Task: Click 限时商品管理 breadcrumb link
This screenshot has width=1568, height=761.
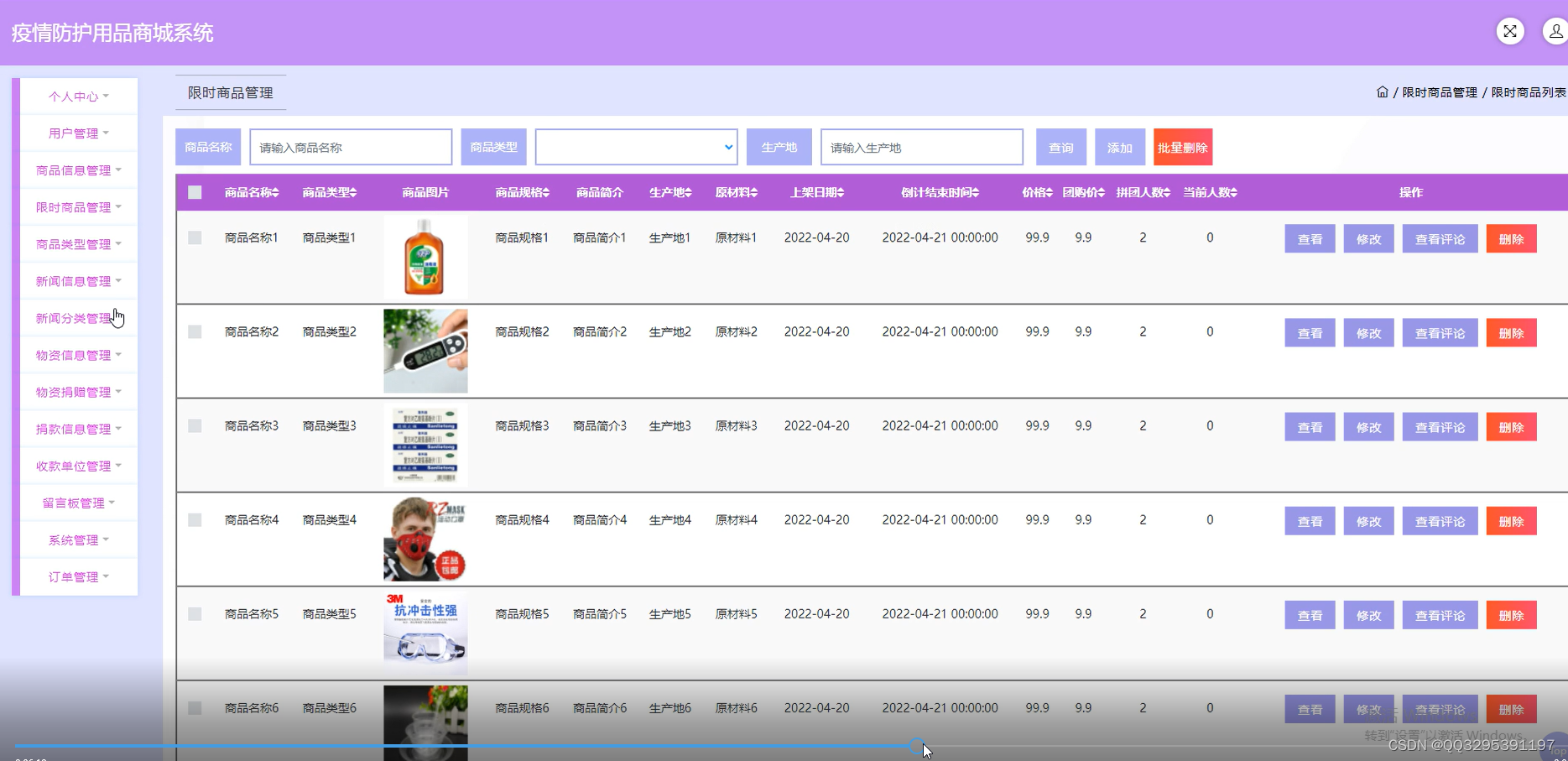Action: [x=1440, y=92]
